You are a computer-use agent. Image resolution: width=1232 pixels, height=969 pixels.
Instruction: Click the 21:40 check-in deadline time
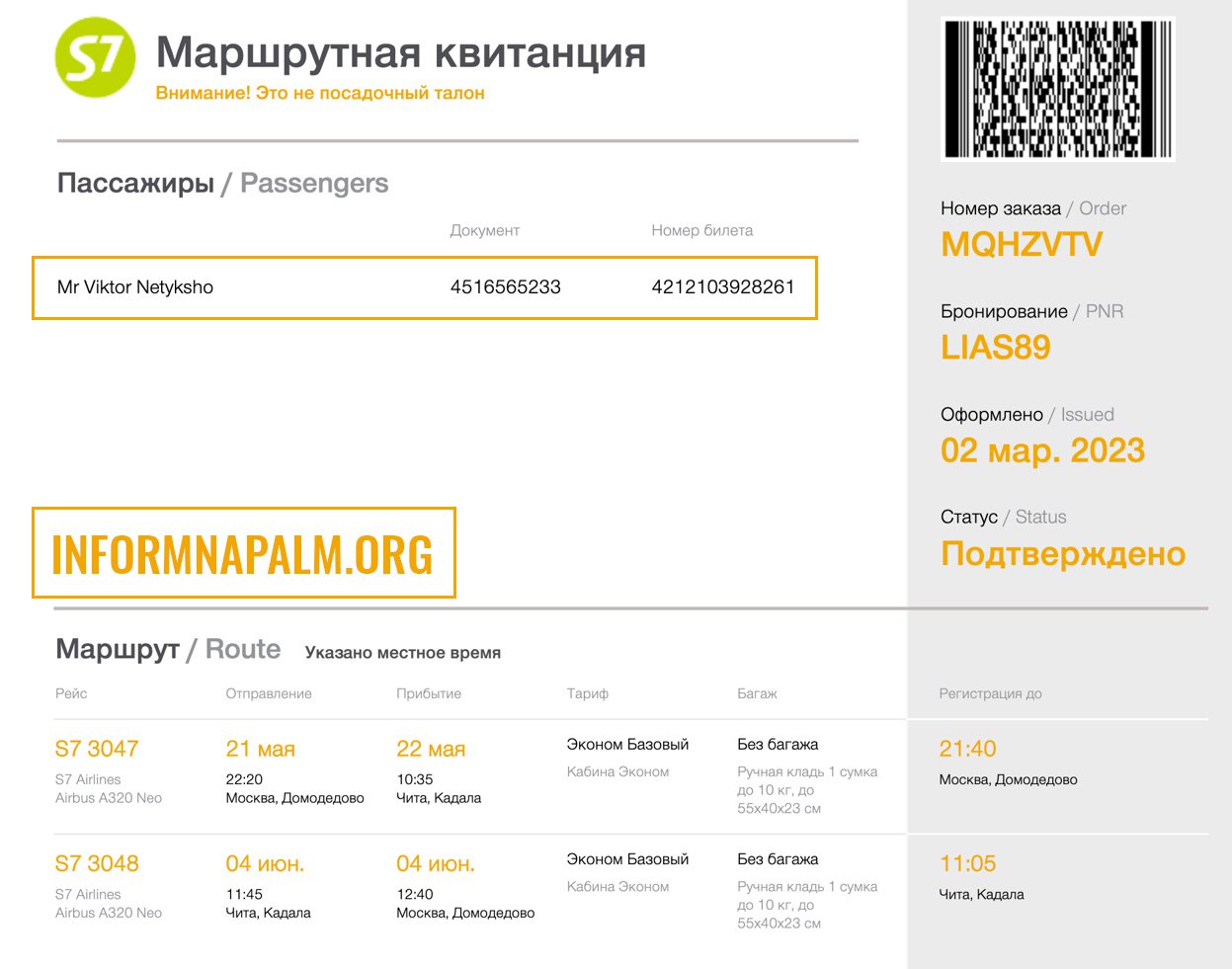tap(967, 749)
